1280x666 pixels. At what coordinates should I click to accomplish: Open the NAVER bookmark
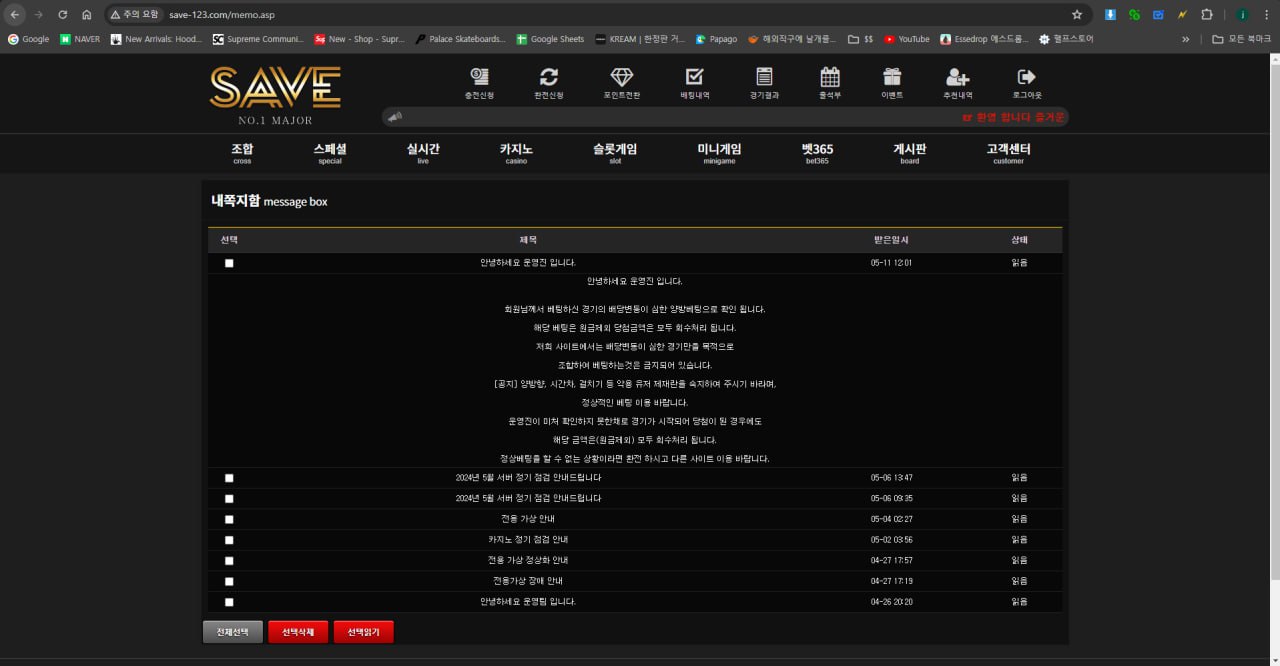point(80,39)
